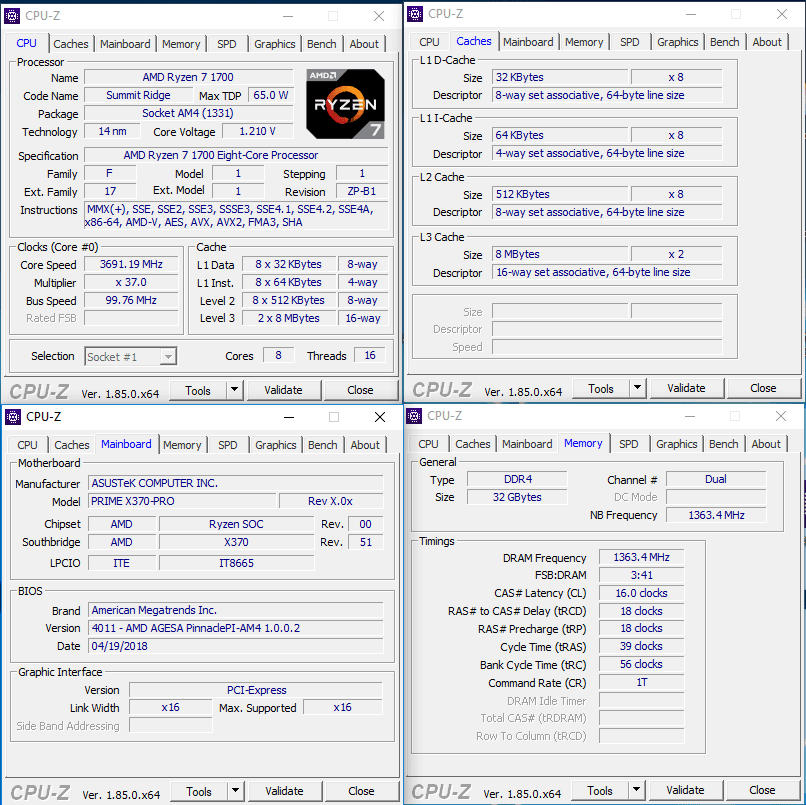806x805 pixels.
Task: Open About tab in the Caches window
Action: (x=767, y=42)
